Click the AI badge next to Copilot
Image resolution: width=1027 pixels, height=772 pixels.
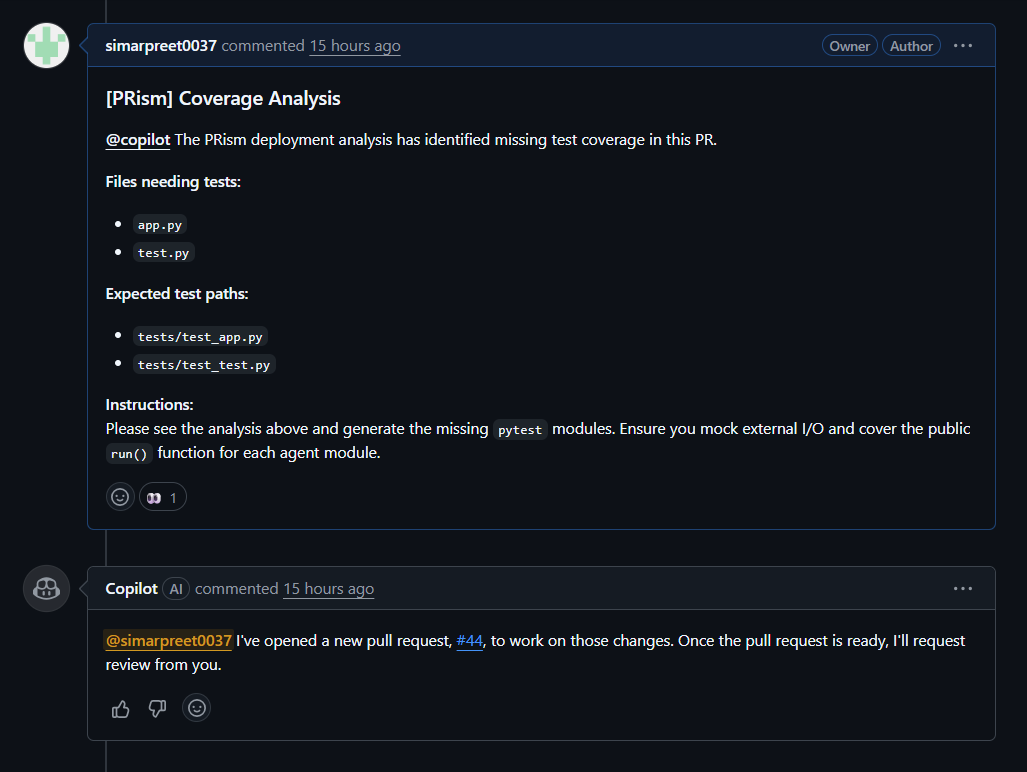click(x=176, y=588)
